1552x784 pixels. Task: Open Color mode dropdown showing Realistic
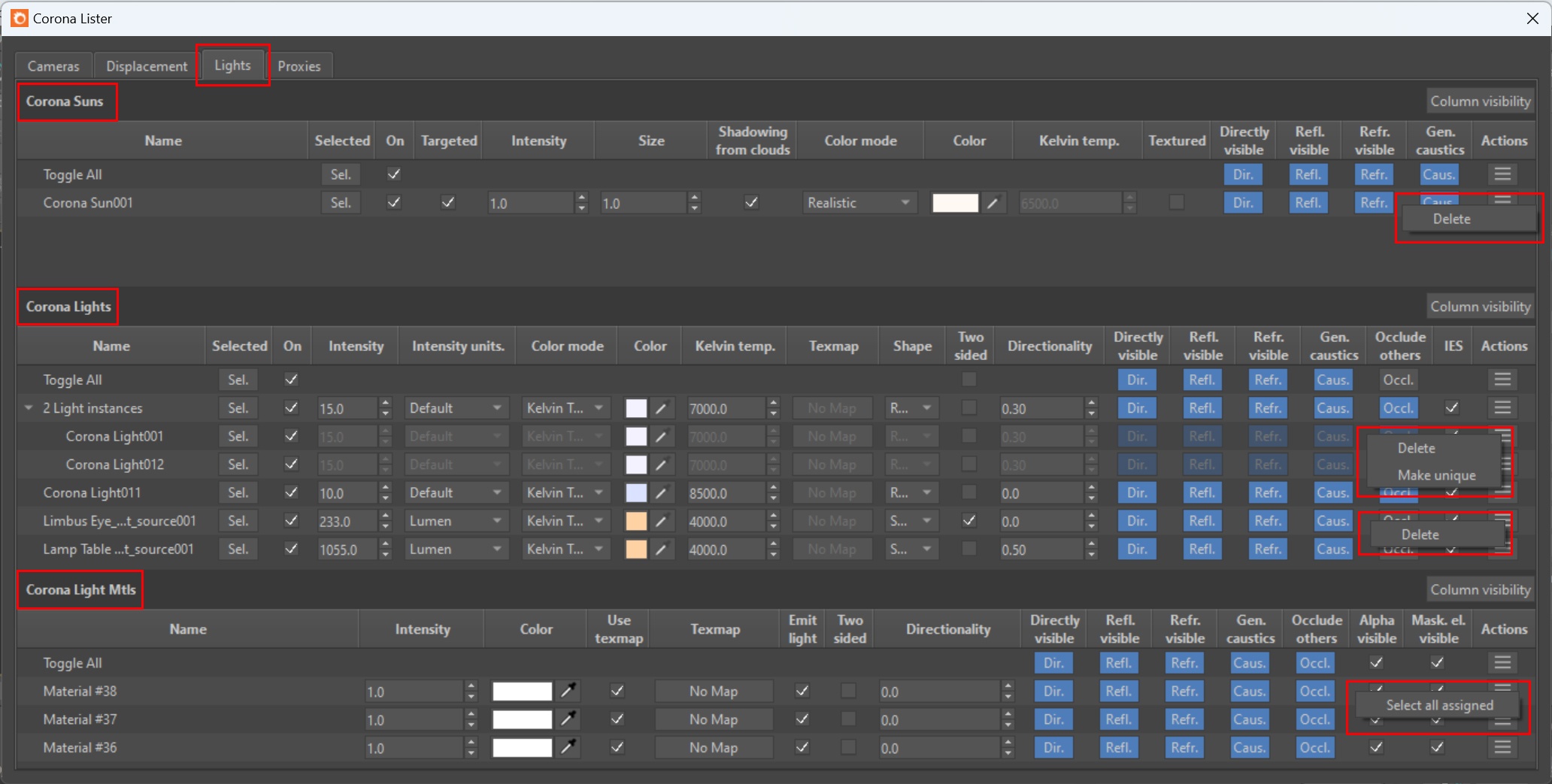(859, 203)
